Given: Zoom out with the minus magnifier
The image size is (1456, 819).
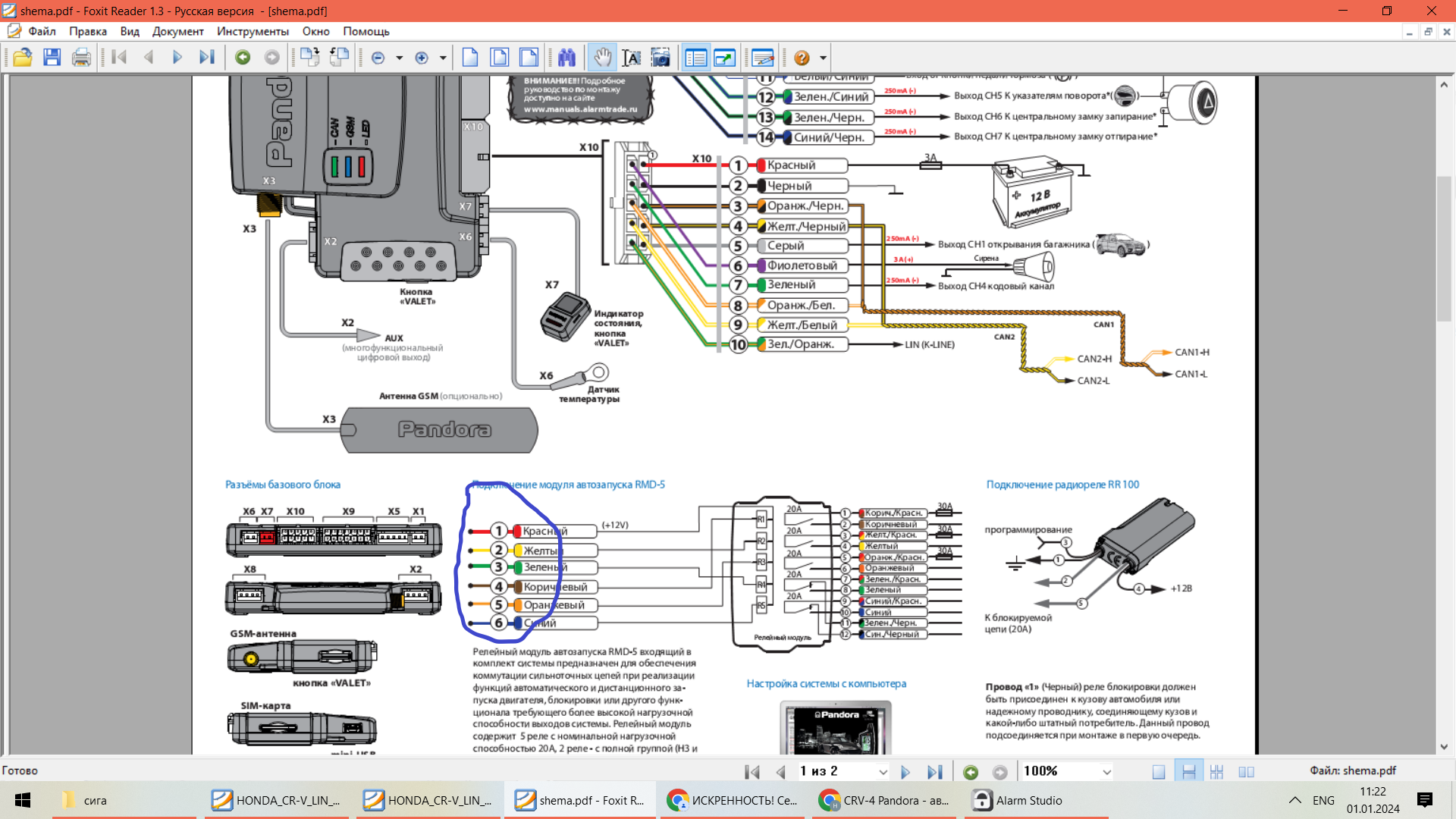Looking at the screenshot, I should 378,58.
